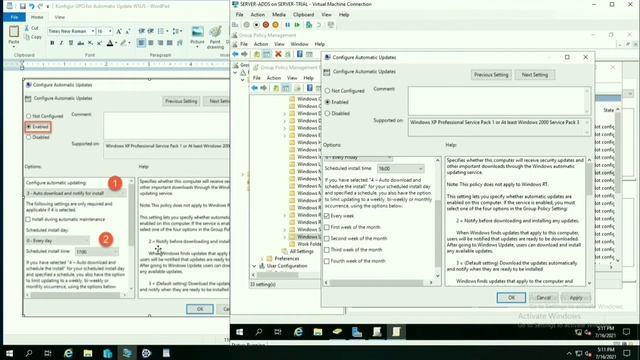The height and width of the screenshot is (360, 640).
Task: Send Ctrl+Alt+Del from VM toolbar
Action: [236, 25]
